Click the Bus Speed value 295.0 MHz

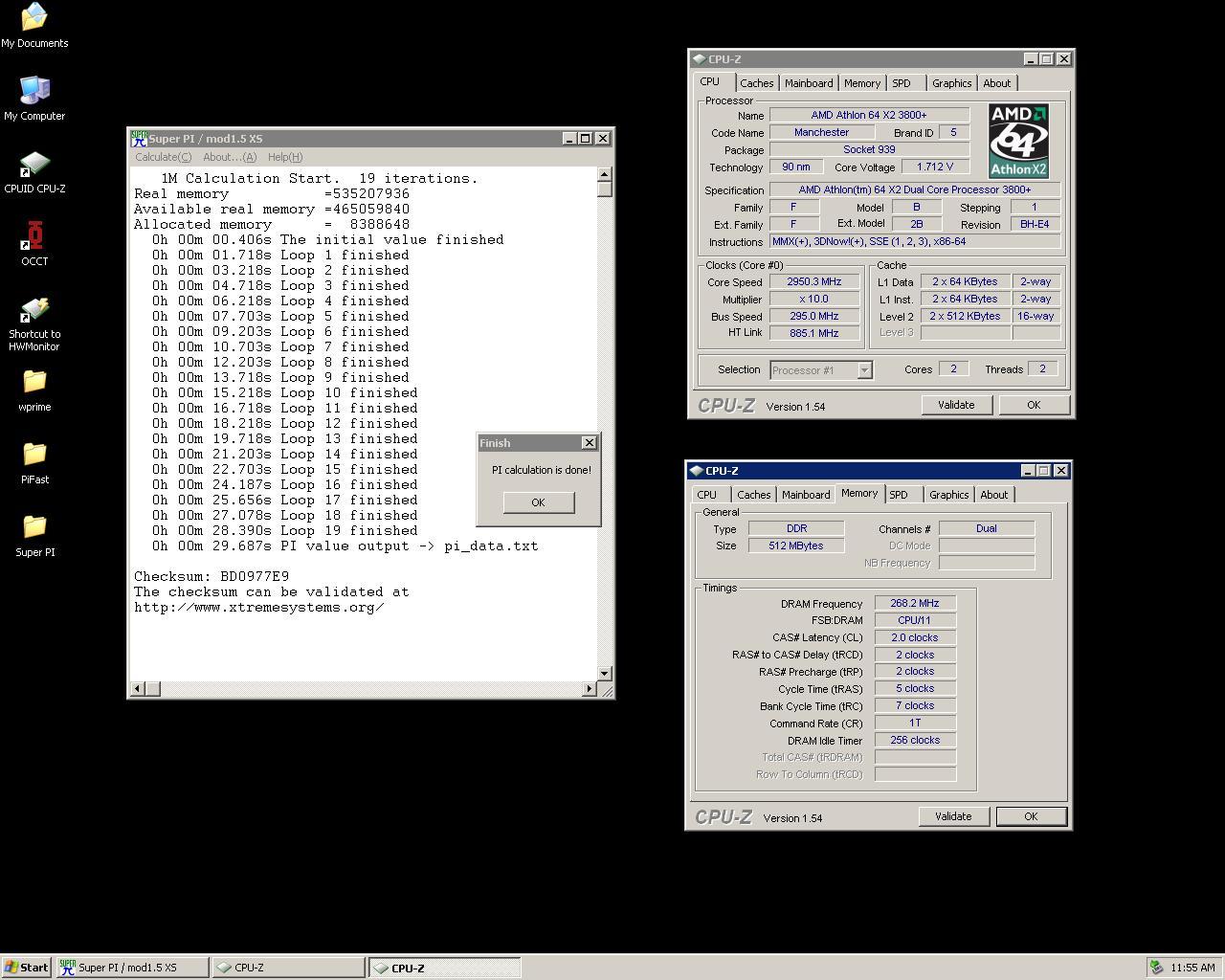[814, 317]
